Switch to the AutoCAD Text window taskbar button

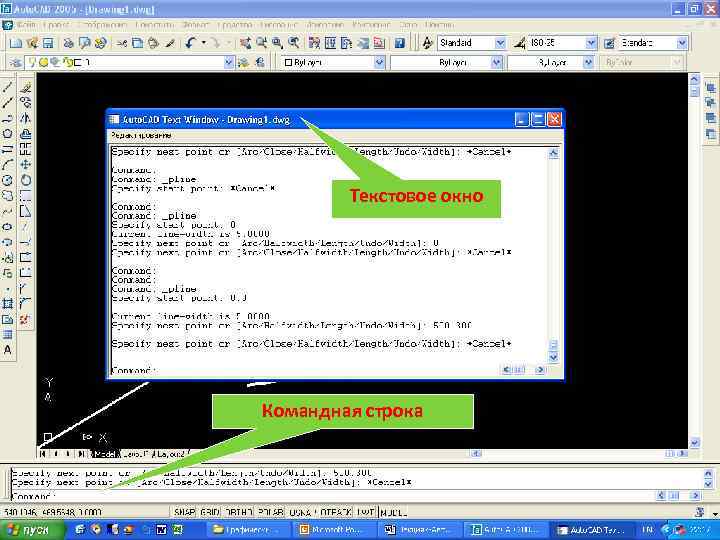(592, 530)
